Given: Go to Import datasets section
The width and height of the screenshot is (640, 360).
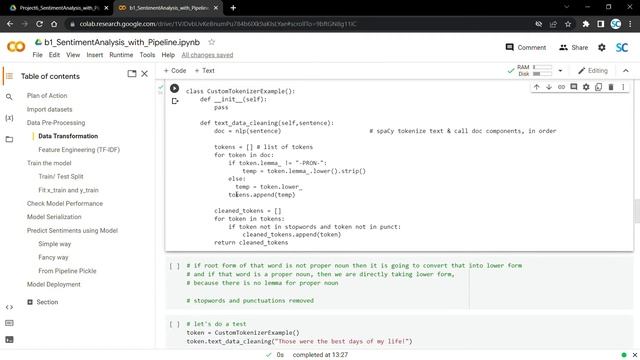Looking at the screenshot, I should (49, 109).
